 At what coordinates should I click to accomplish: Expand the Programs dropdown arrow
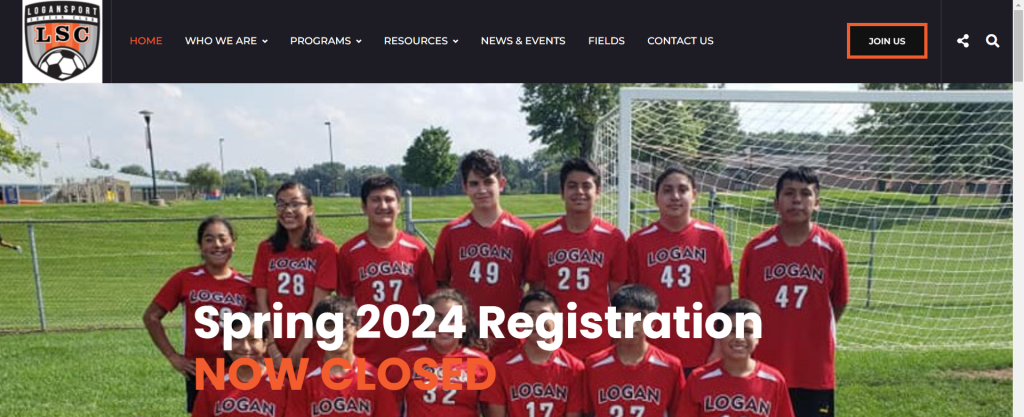(359, 41)
